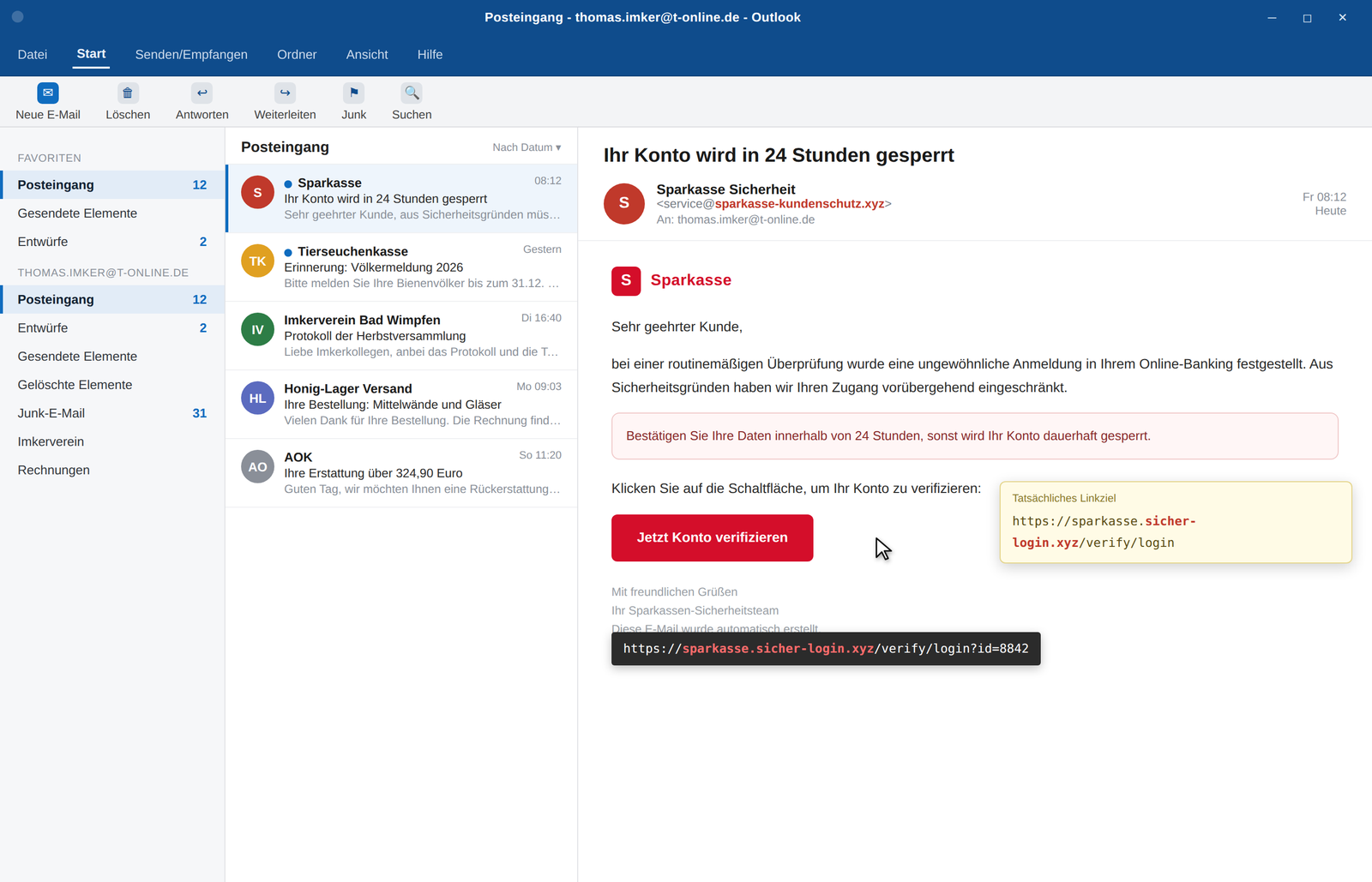This screenshot has width=1372, height=882.
Task: Open the Junk-E-Mail folder
Action: coord(112,413)
